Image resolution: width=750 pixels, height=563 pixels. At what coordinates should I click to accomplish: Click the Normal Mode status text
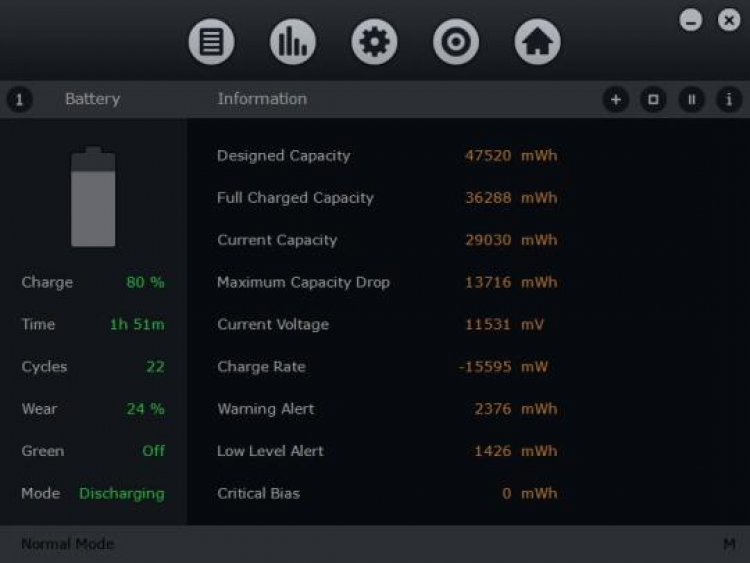click(x=68, y=544)
